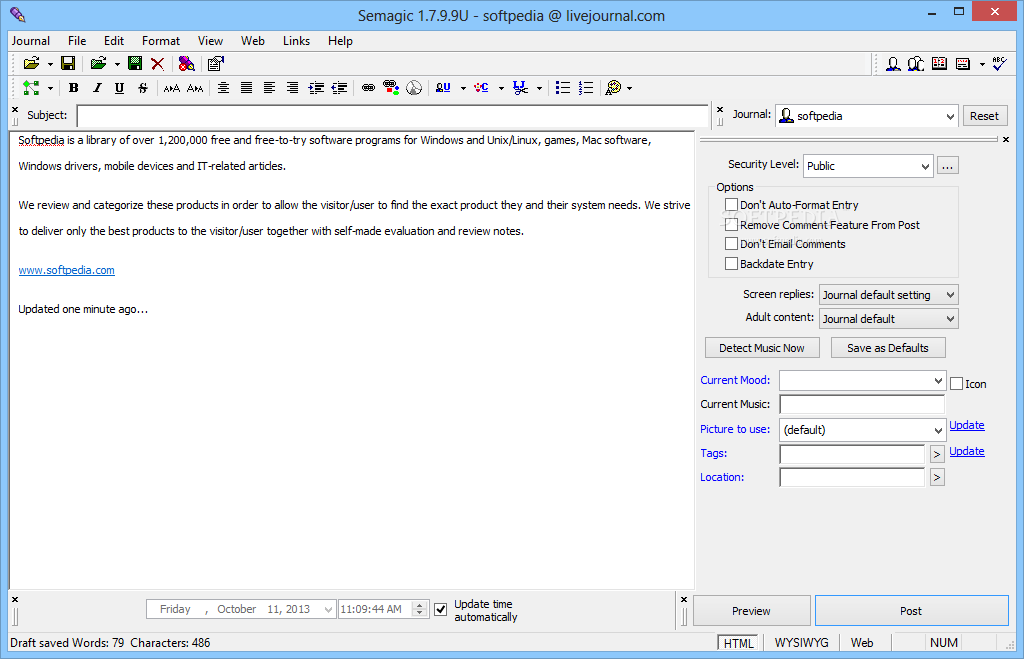
Task: Expand the LJ user tag dropdown arrow
Action: [463, 88]
